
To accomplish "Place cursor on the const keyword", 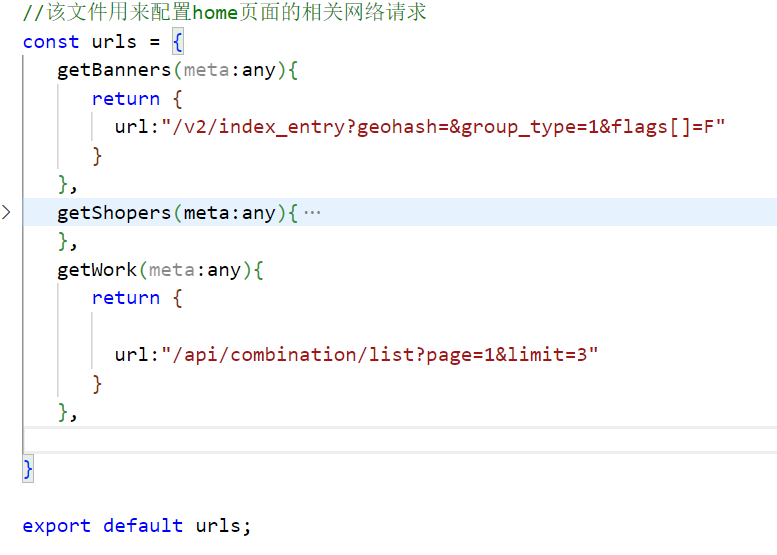I will coord(50,42).
